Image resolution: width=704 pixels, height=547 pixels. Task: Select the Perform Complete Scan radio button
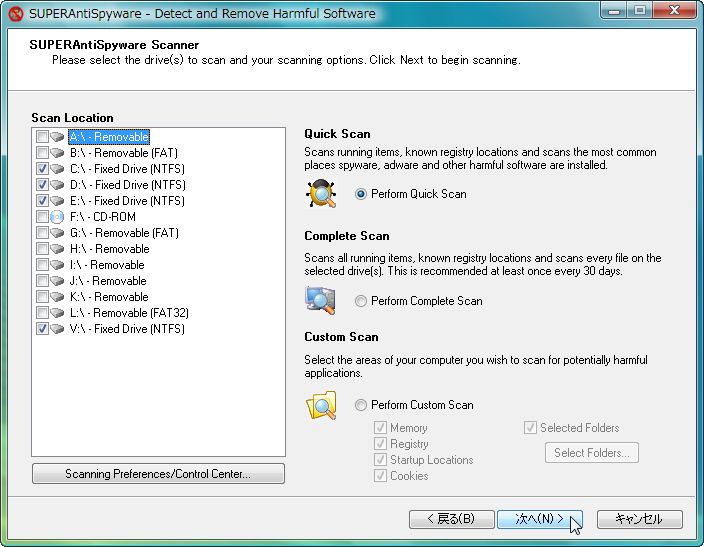click(x=361, y=301)
